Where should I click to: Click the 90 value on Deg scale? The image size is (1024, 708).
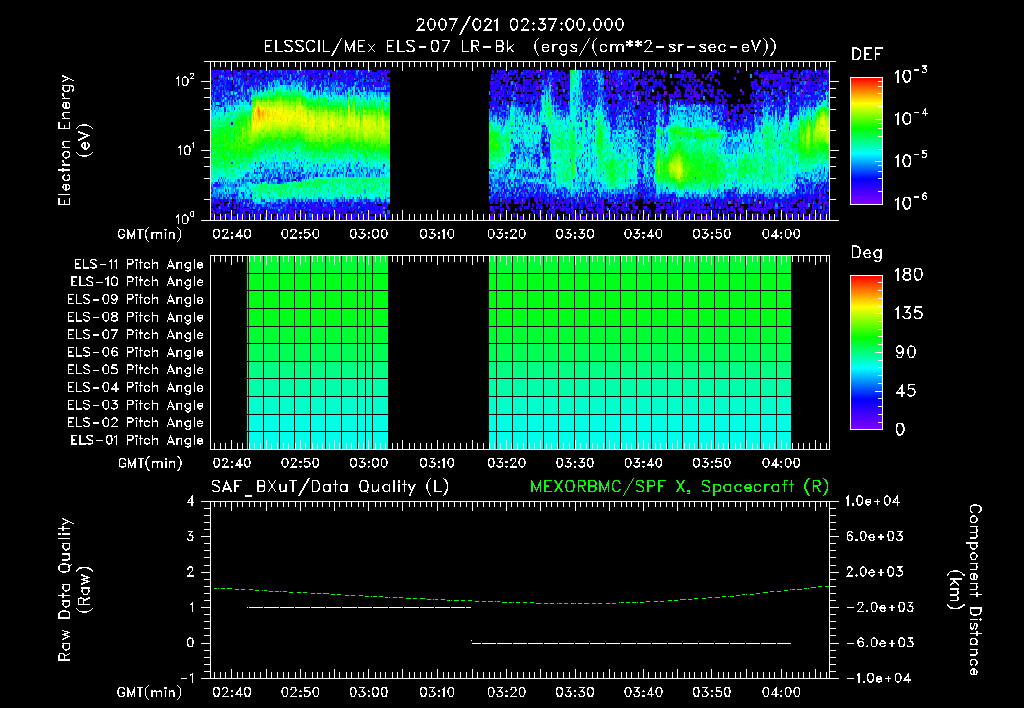click(906, 353)
